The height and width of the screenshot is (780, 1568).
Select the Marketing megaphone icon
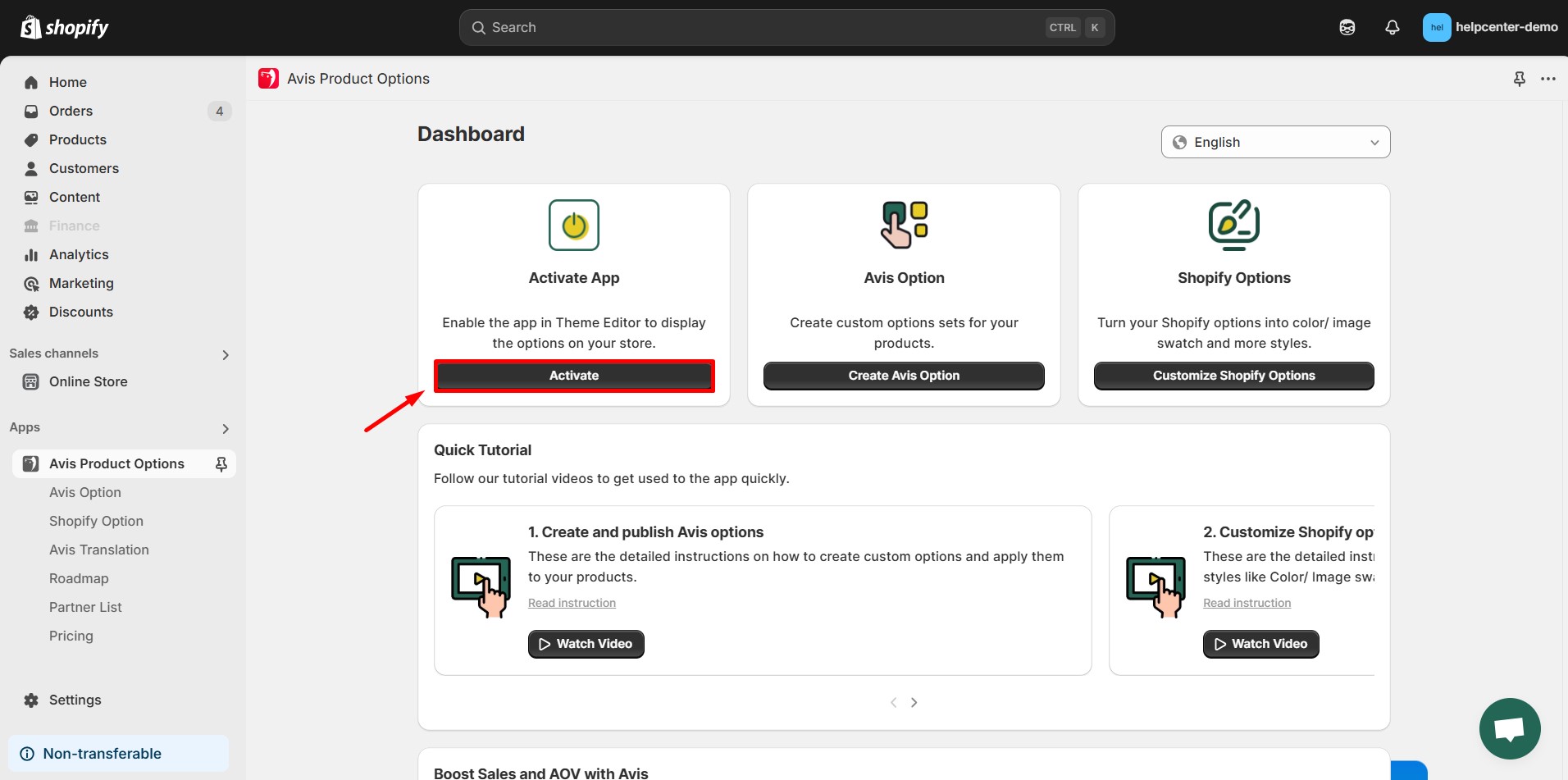click(30, 283)
